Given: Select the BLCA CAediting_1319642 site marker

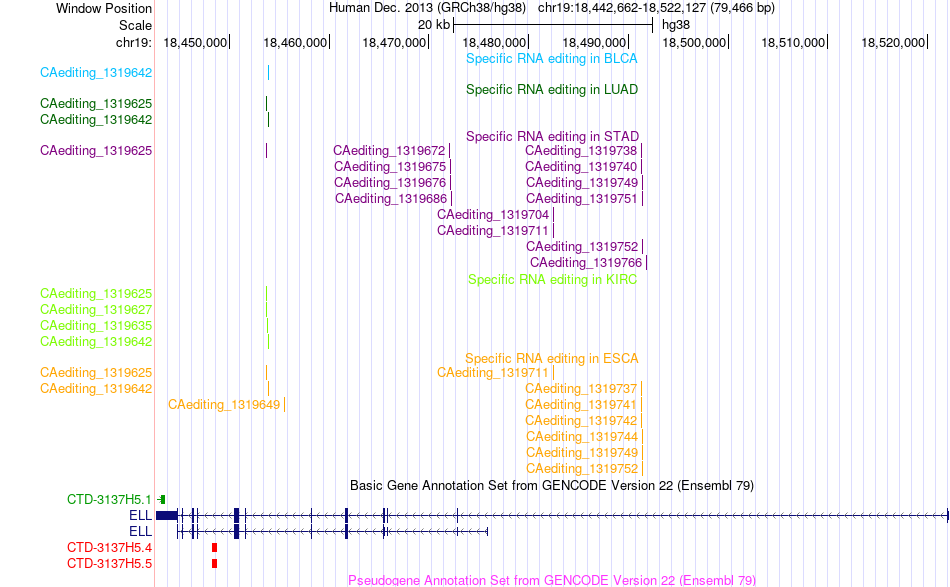Looking at the screenshot, I should coord(268,73).
